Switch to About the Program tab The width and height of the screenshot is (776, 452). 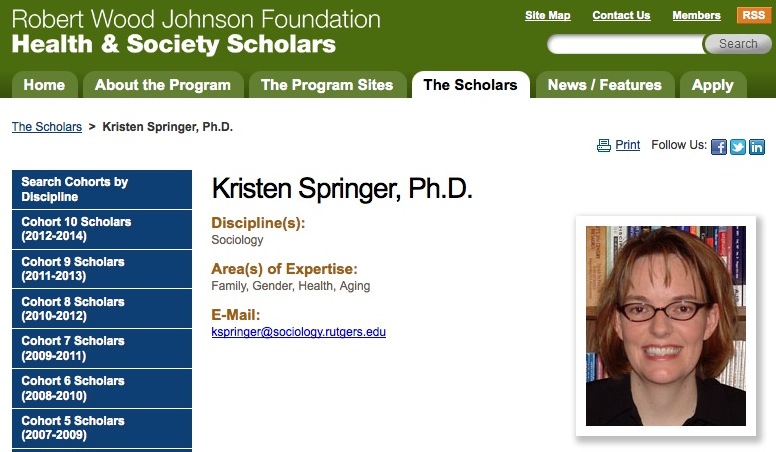tap(163, 85)
